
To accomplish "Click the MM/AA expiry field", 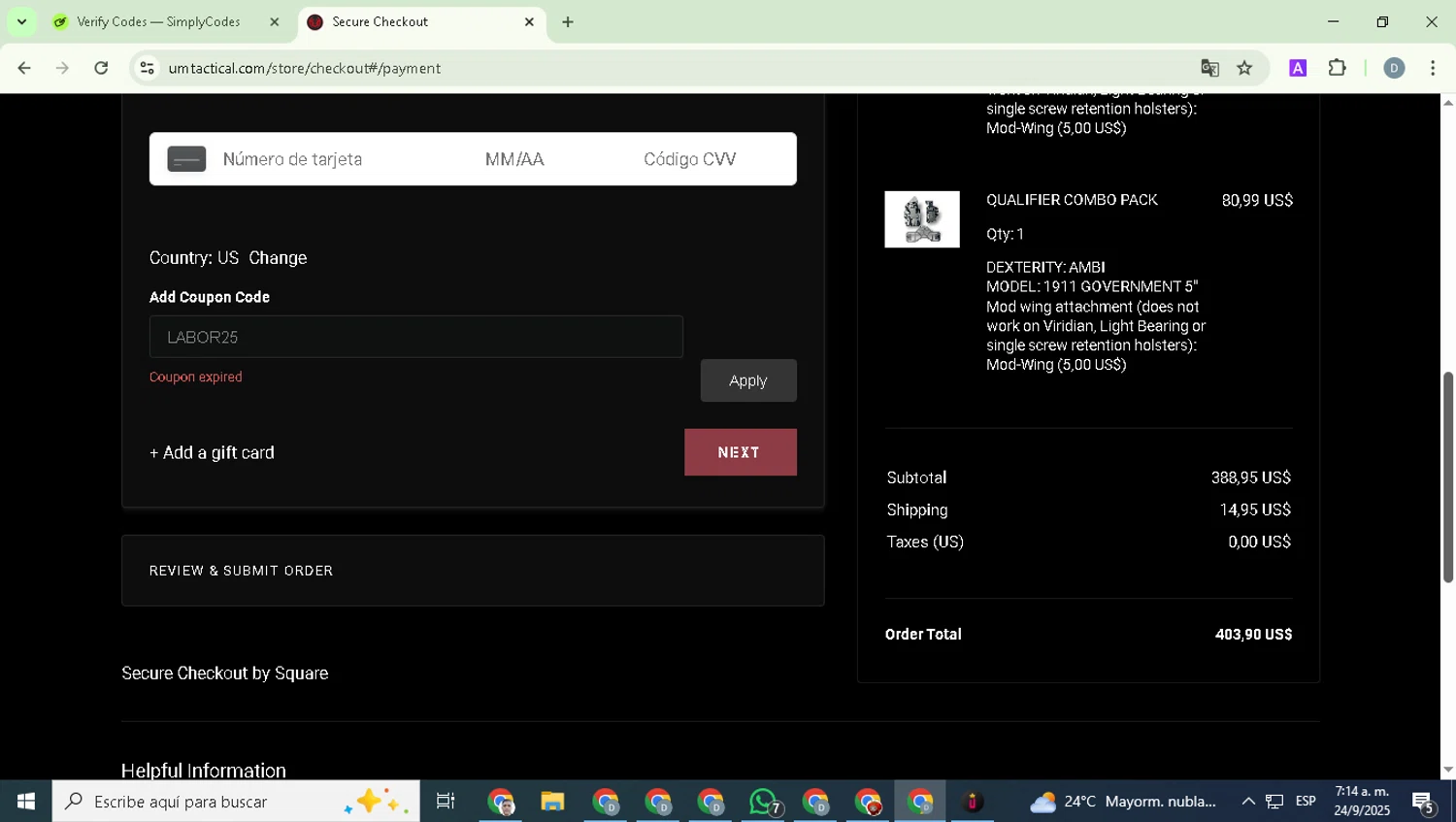I will coord(514,159).
